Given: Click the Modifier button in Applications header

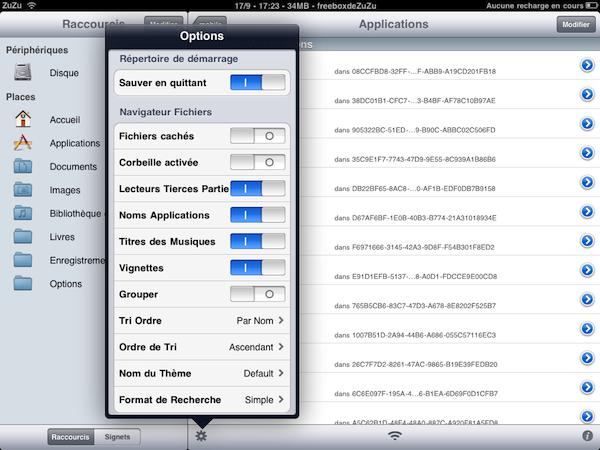Looking at the screenshot, I should (x=576, y=24).
